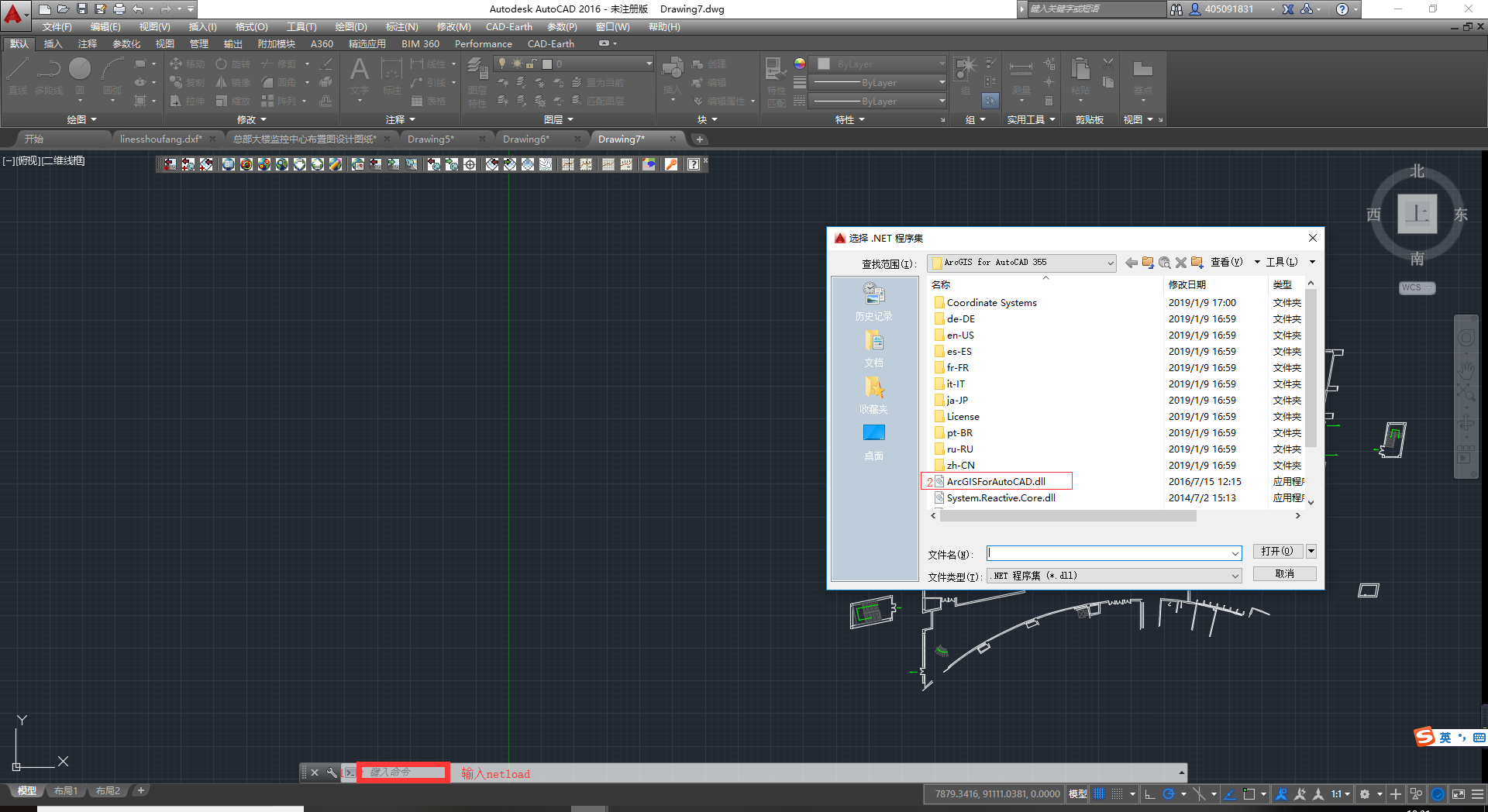
Task: Click the Copy (复制) modify tool
Action: coord(187,82)
